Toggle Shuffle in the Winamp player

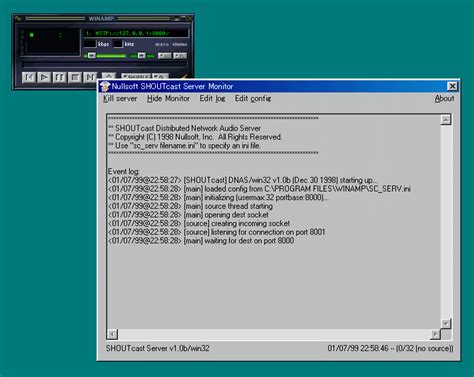click(x=136, y=76)
